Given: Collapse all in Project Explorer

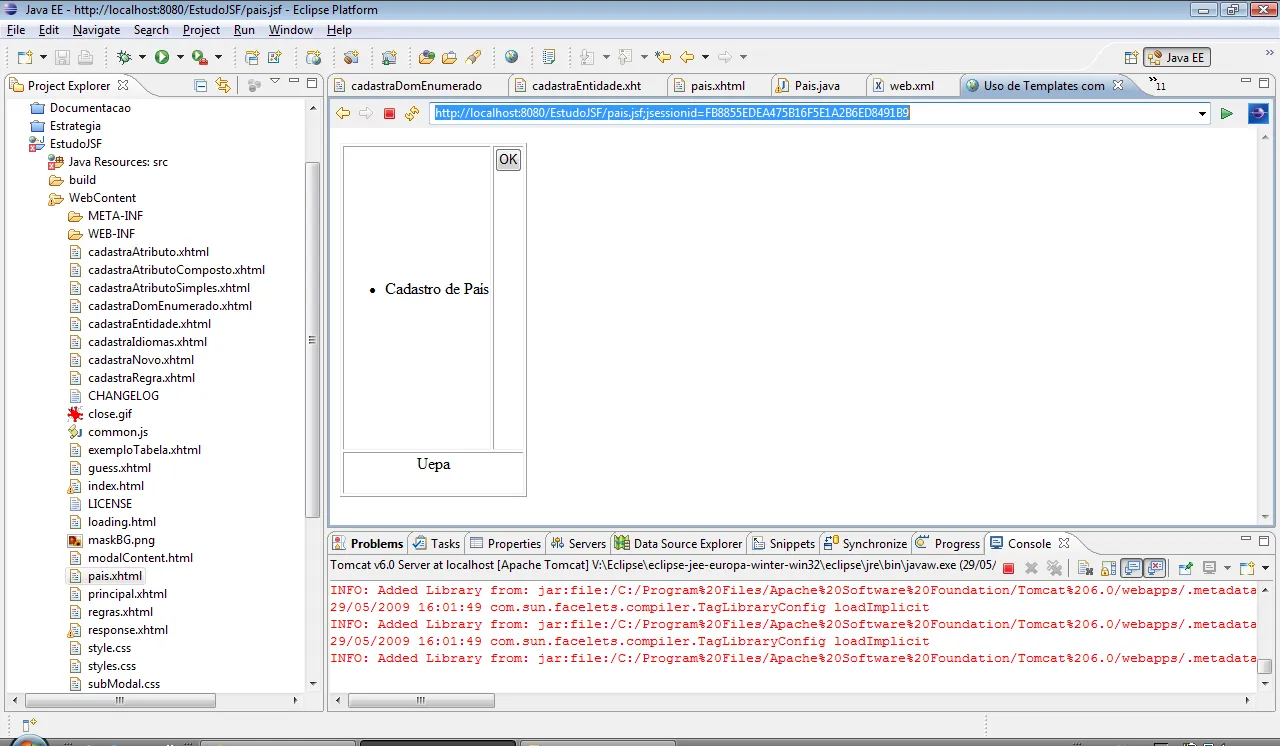Looking at the screenshot, I should tap(201, 86).
